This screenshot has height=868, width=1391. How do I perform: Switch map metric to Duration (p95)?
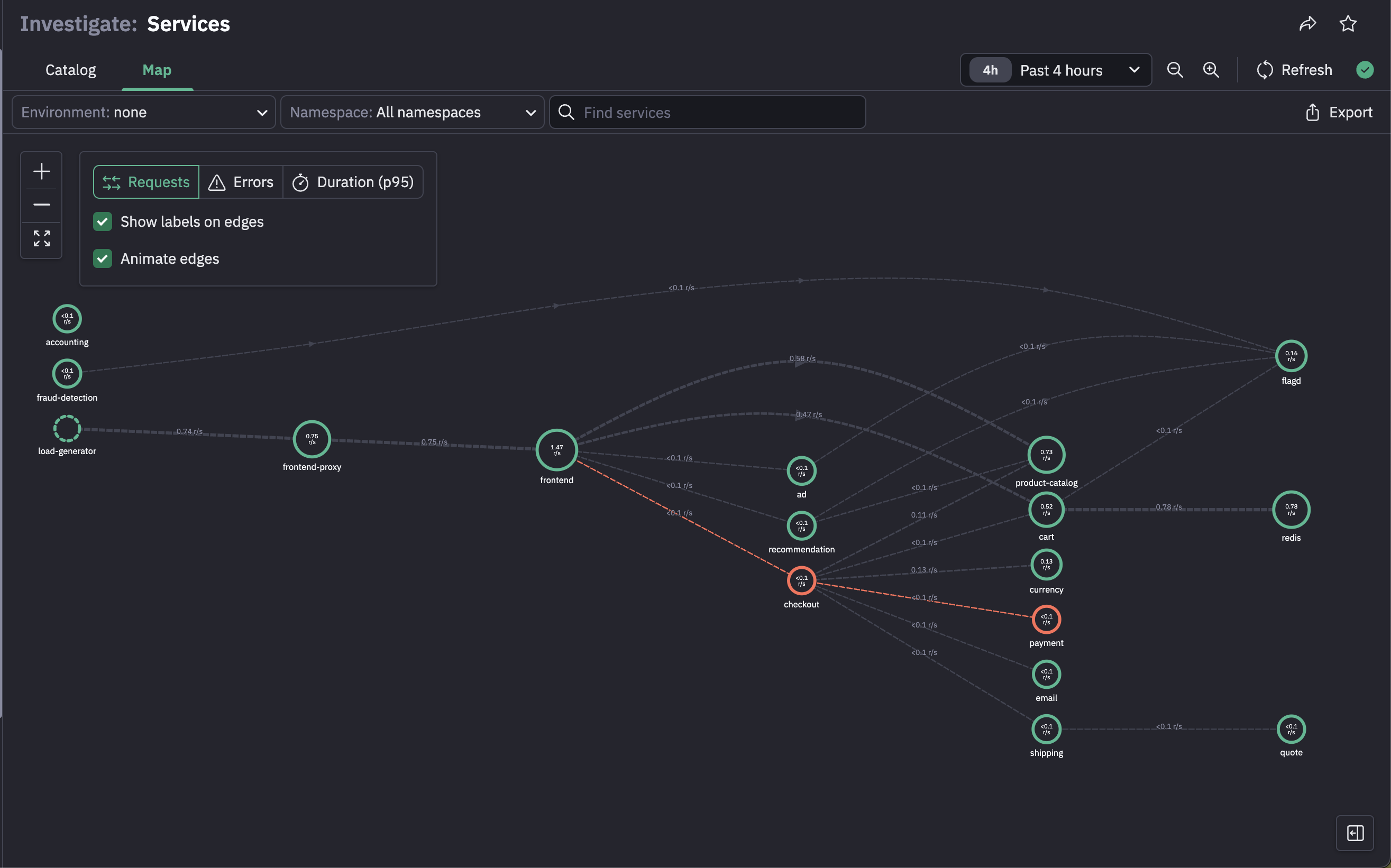tap(353, 182)
